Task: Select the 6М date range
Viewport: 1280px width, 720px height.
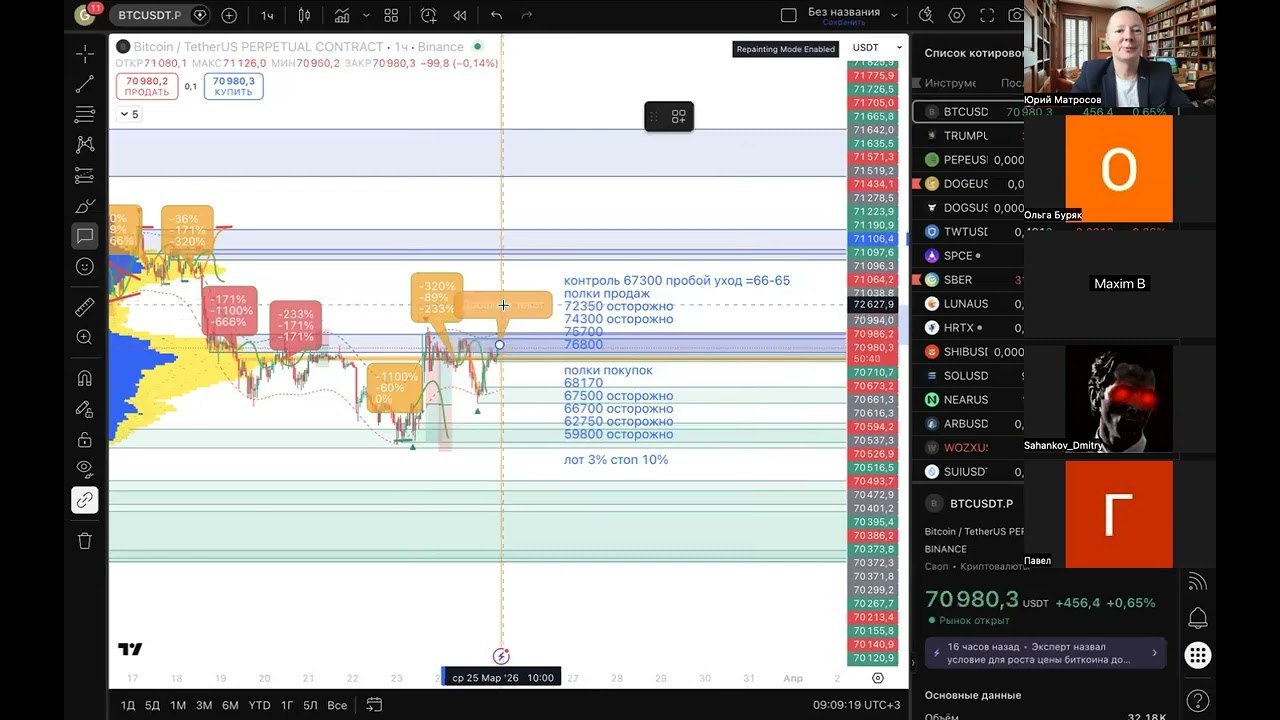Action: pos(230,705)
